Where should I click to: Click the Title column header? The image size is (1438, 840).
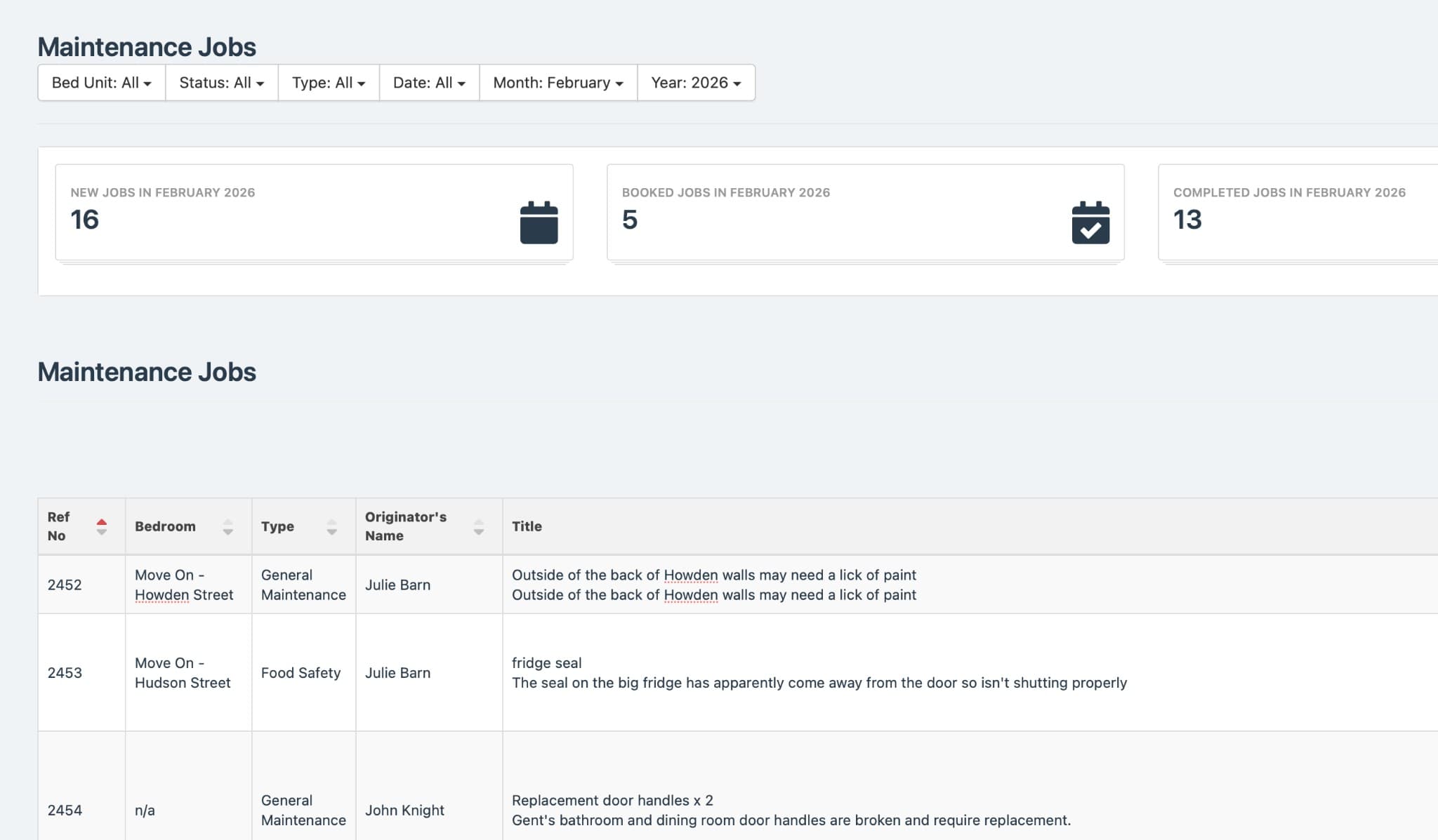pyautogui.click(x=527, y=526)
